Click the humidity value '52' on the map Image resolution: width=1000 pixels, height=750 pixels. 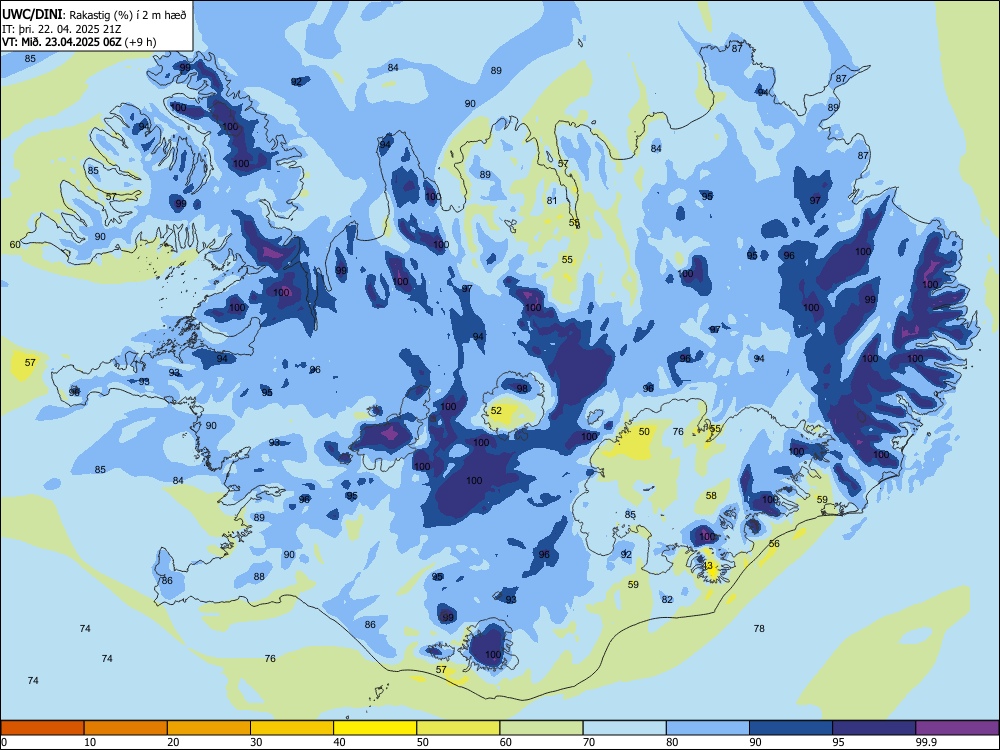pyautogui.click(x=496, y=411)
